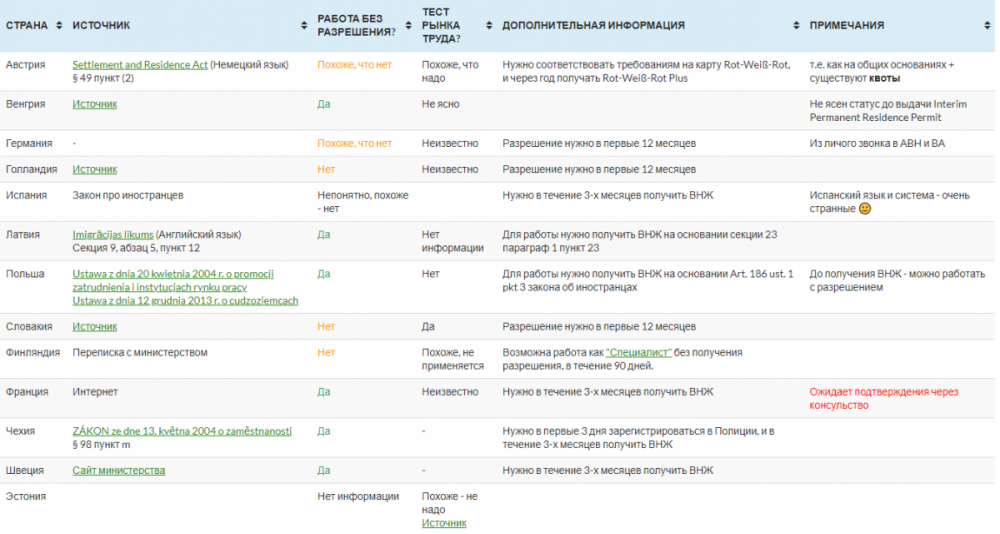The width and height of the screenshot is (1000, 534).
Task: Click the Германия country cell
Action: 29,144
